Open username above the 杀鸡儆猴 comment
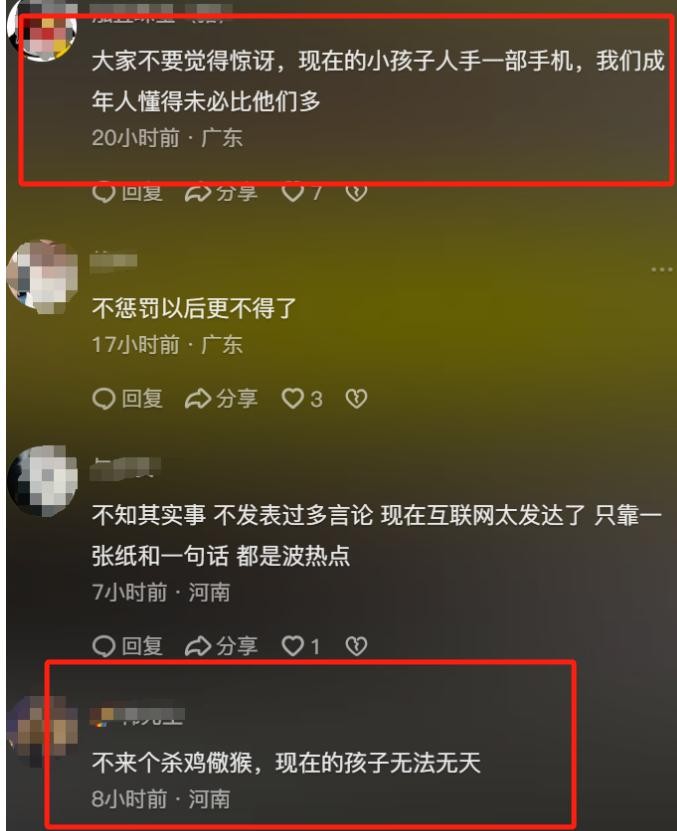Screen dimensions: 677x831 tap(137, 715)
